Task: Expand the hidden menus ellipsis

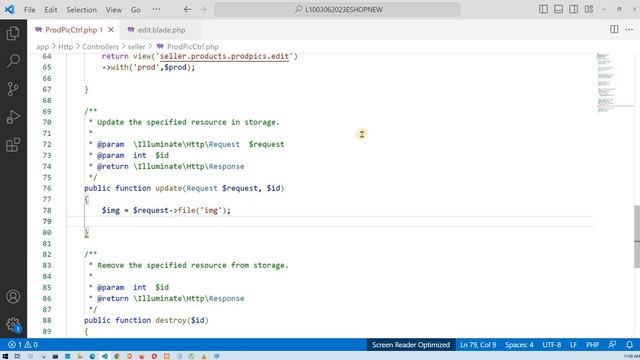Action: pos(156,9)
